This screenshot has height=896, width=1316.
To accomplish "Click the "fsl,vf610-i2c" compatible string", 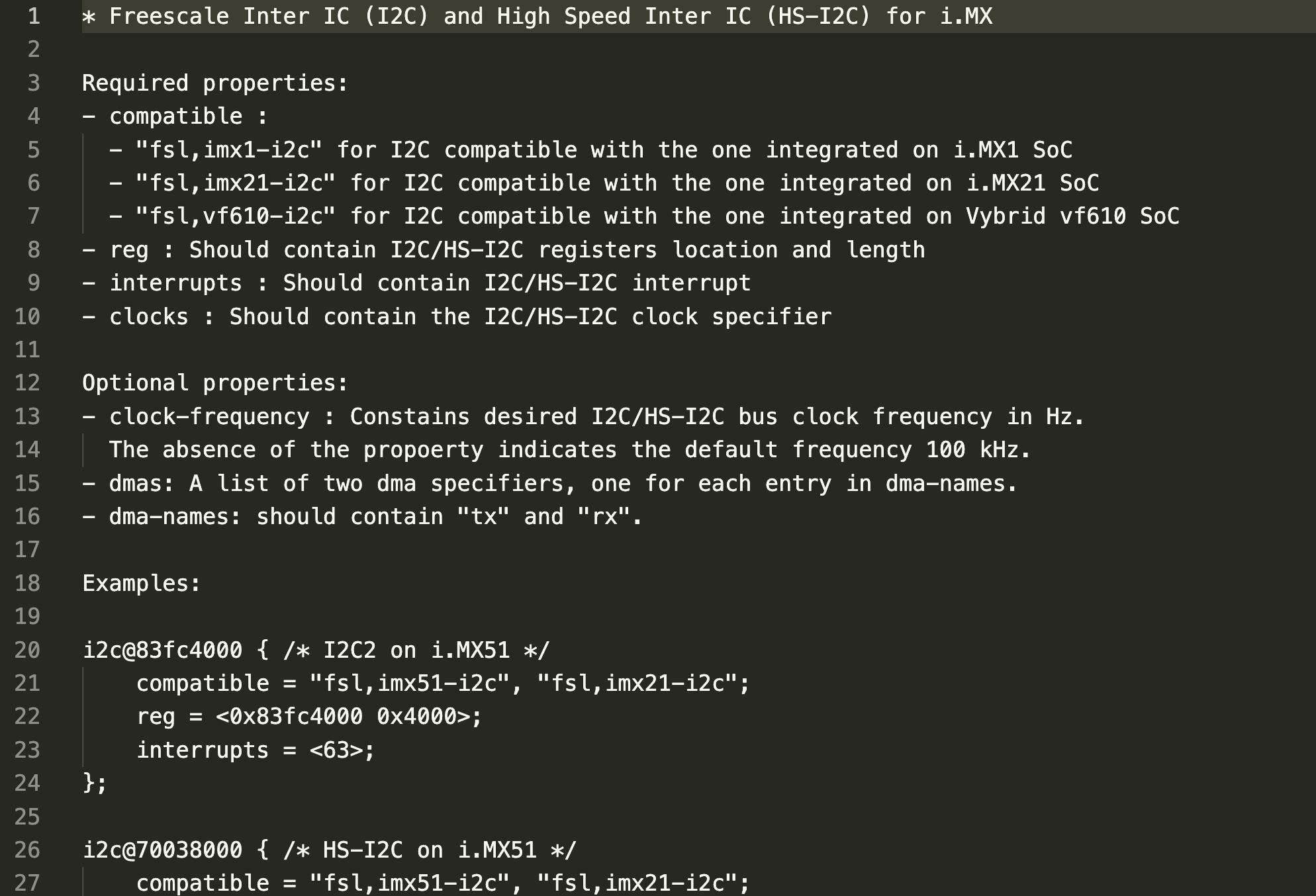I will [x=235, y=216].
